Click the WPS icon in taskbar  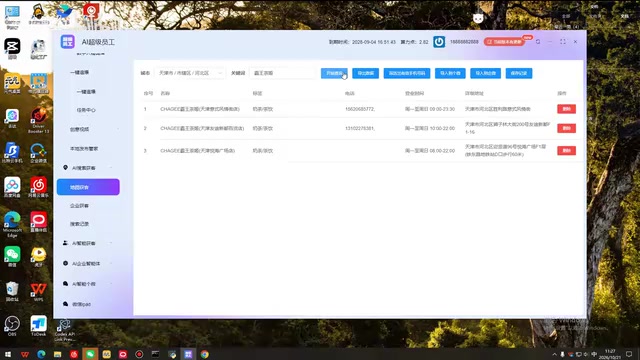click(25, 354)
